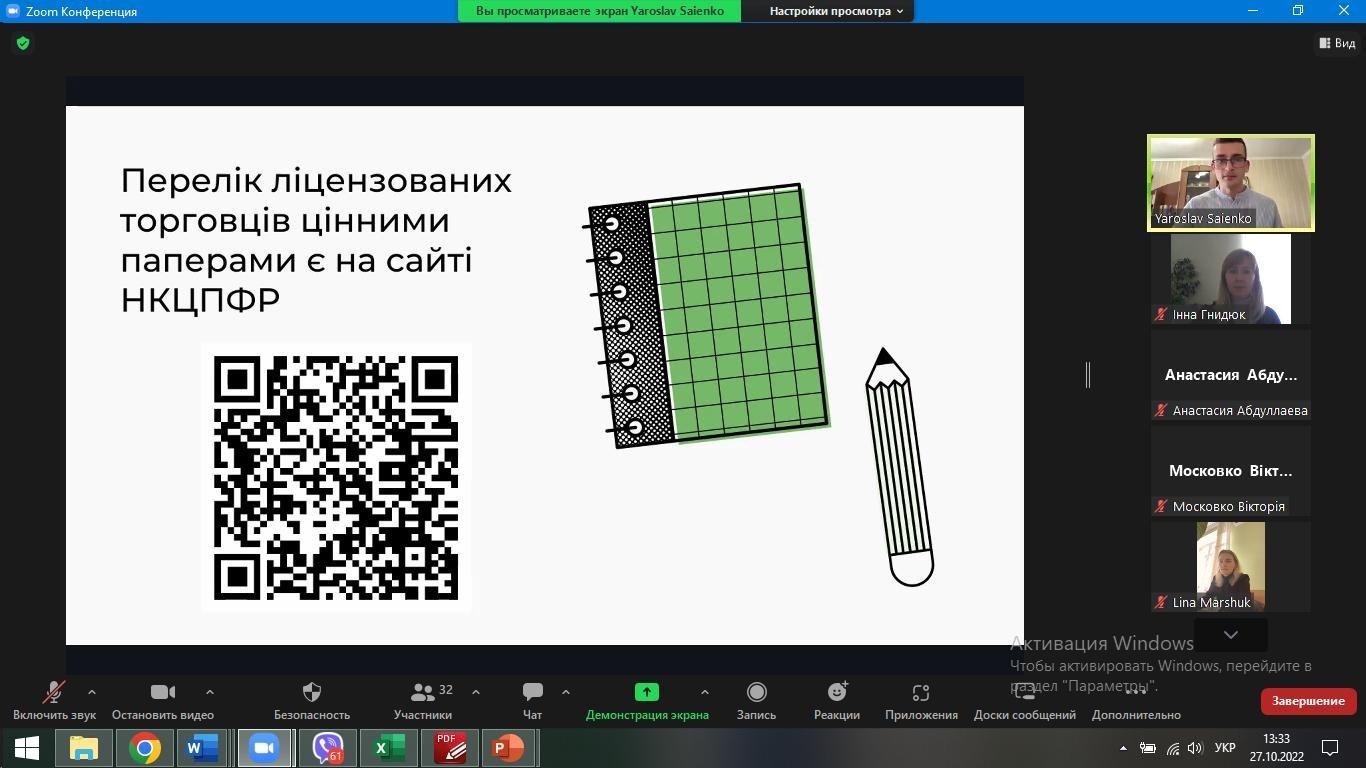The image size is (1366, 768).
Task: Open the Вид view menu
Action: click(x=1337, y=43)
